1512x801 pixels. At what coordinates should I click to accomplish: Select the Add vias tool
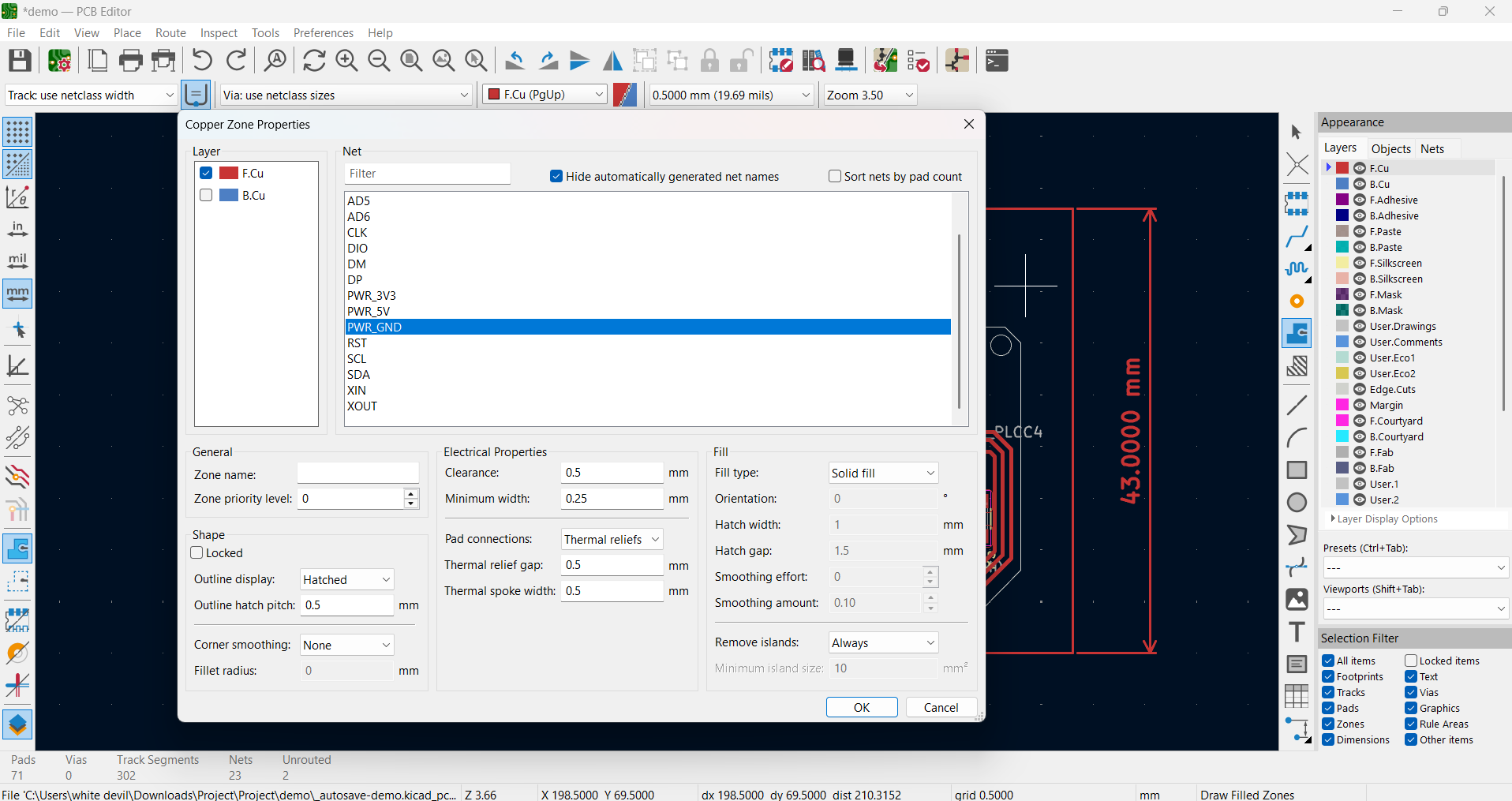coord(1297,301)
